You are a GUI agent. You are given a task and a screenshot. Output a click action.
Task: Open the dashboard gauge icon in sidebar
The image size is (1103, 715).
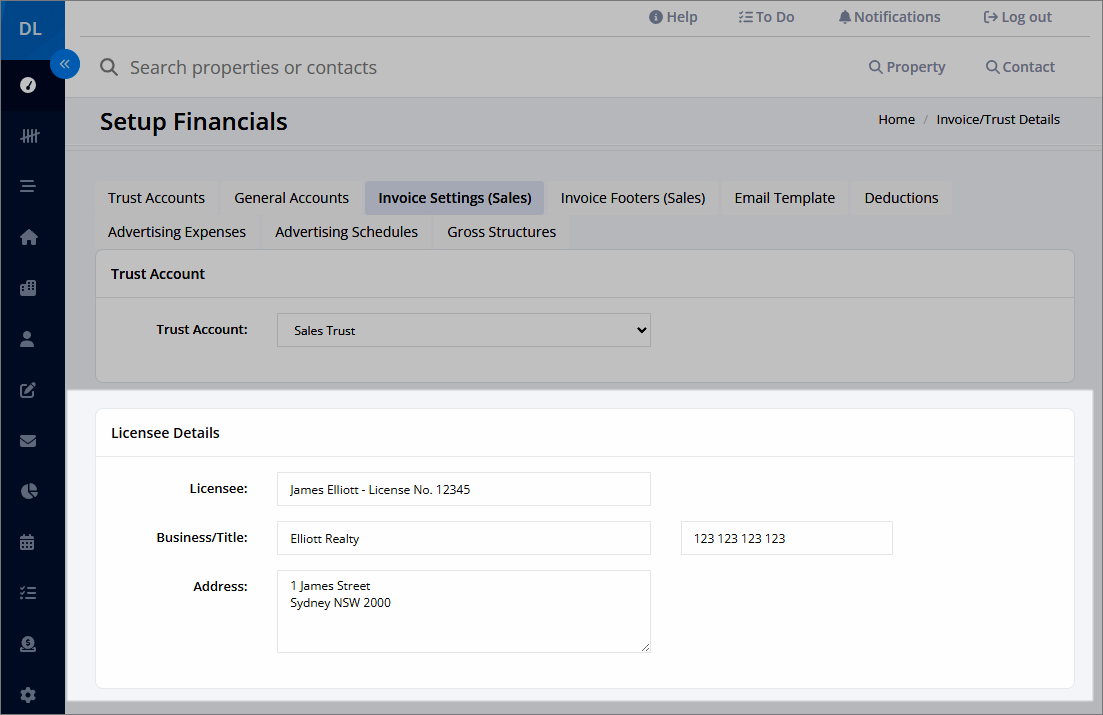(x=28, y=85)
